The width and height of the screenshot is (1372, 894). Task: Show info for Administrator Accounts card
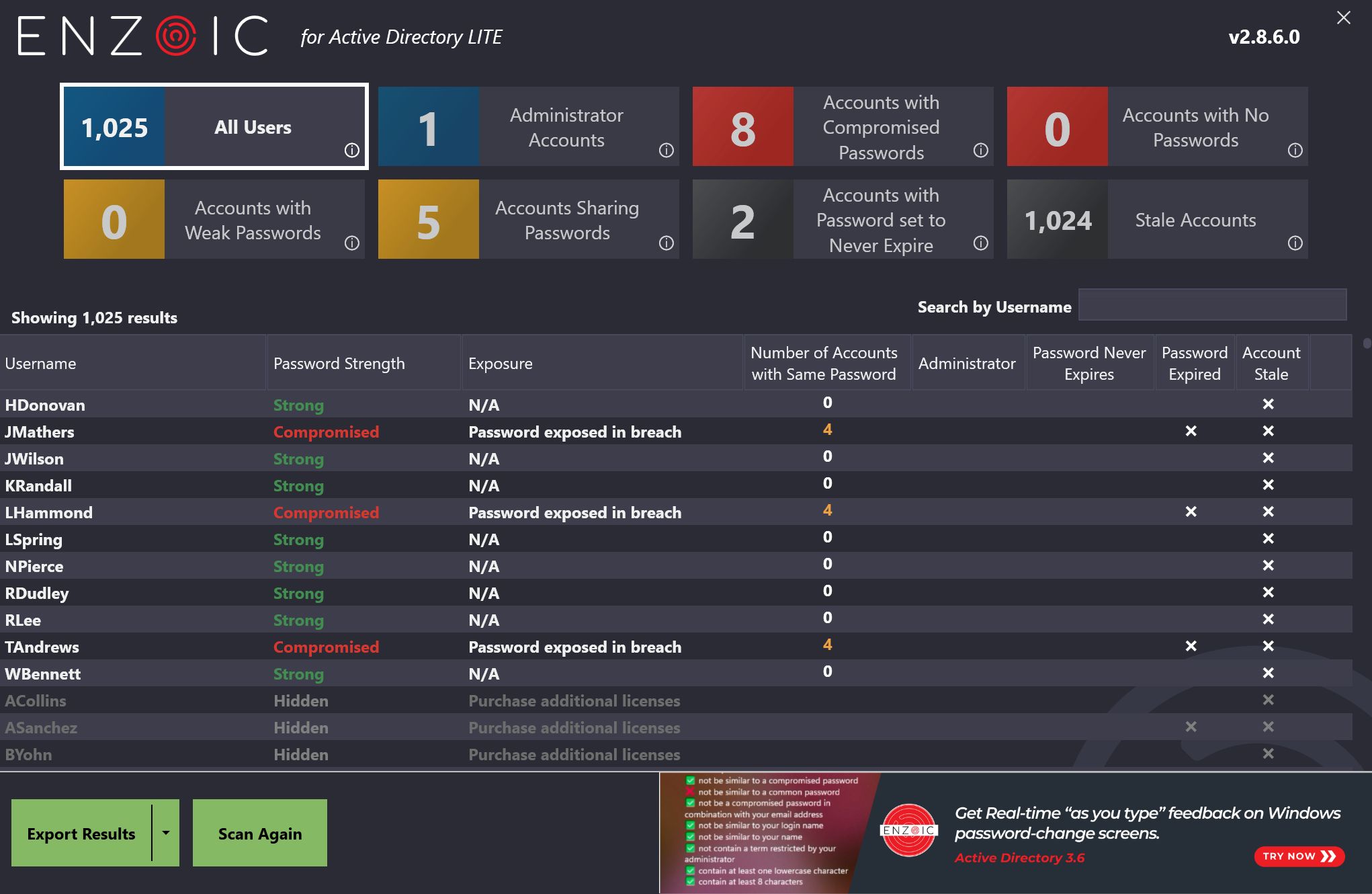(667, 150)
